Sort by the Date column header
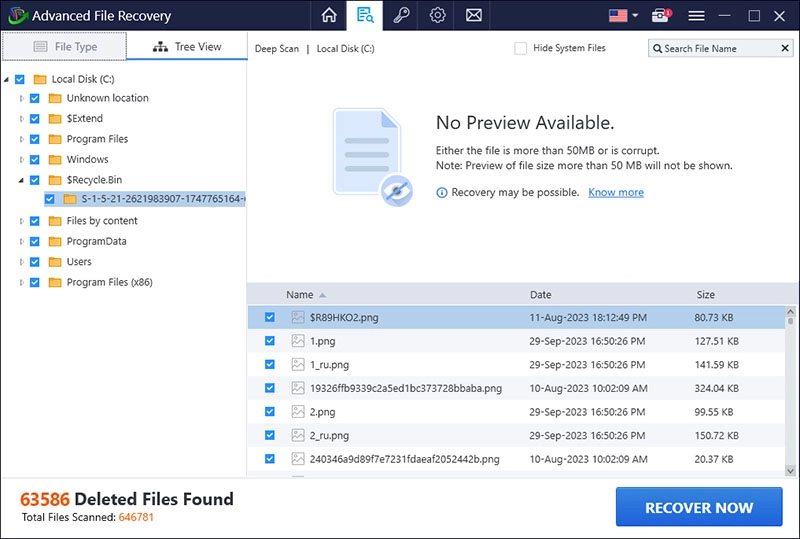Screen dimensions: 800x539 coord(540,295)
